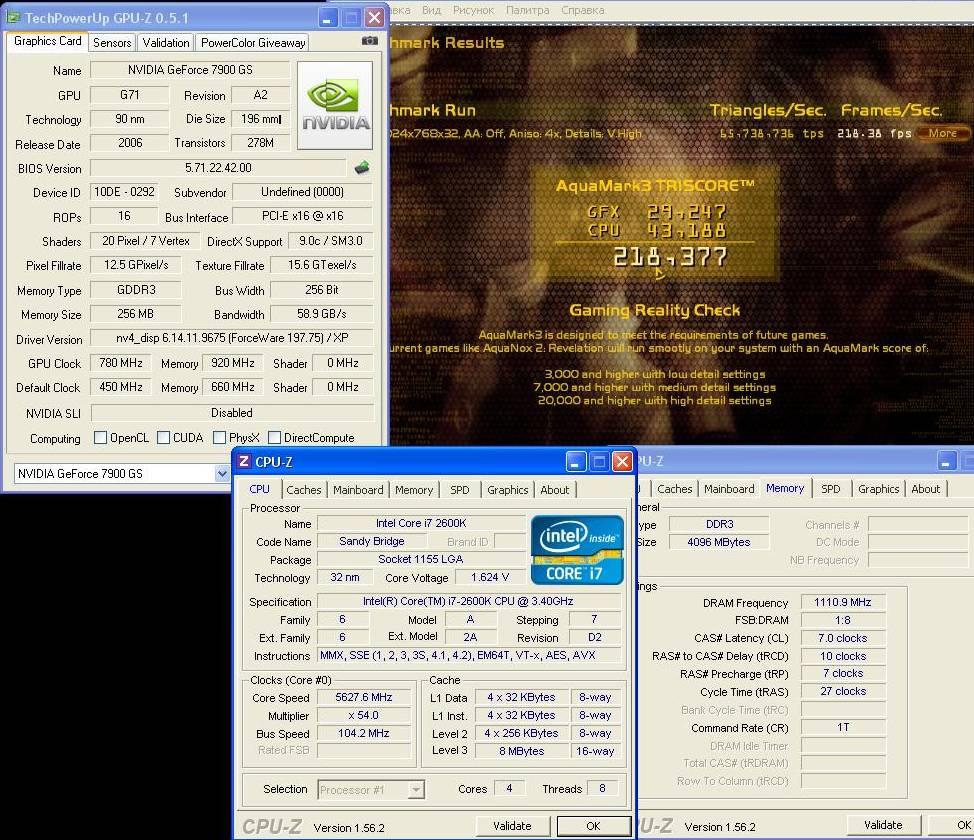Open the Processor #1 selection dropdown
The width and height of the screenshot is (974, 840).
(417, 790)
